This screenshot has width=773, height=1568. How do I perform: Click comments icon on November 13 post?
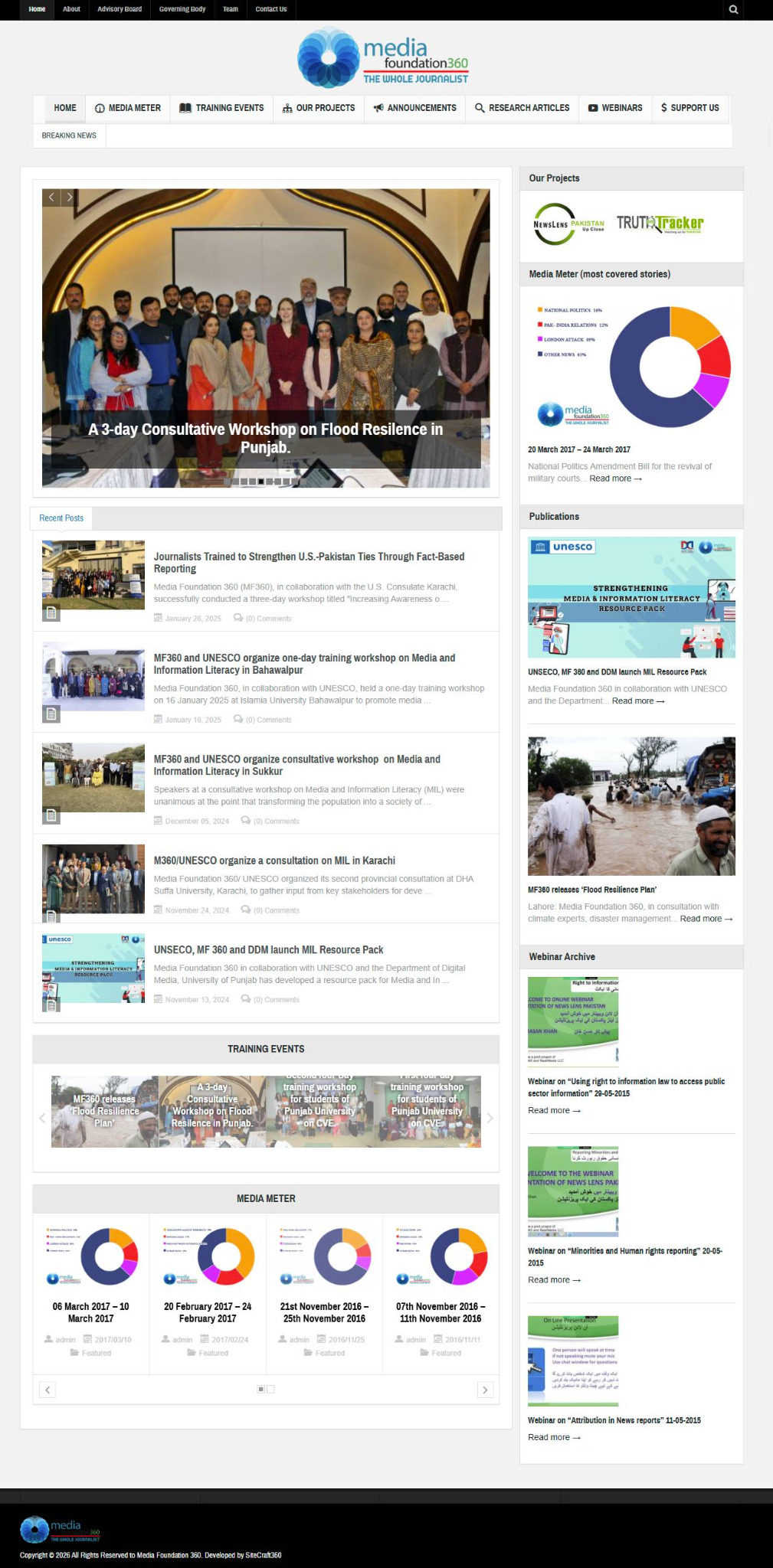click(x=246, y=998)
